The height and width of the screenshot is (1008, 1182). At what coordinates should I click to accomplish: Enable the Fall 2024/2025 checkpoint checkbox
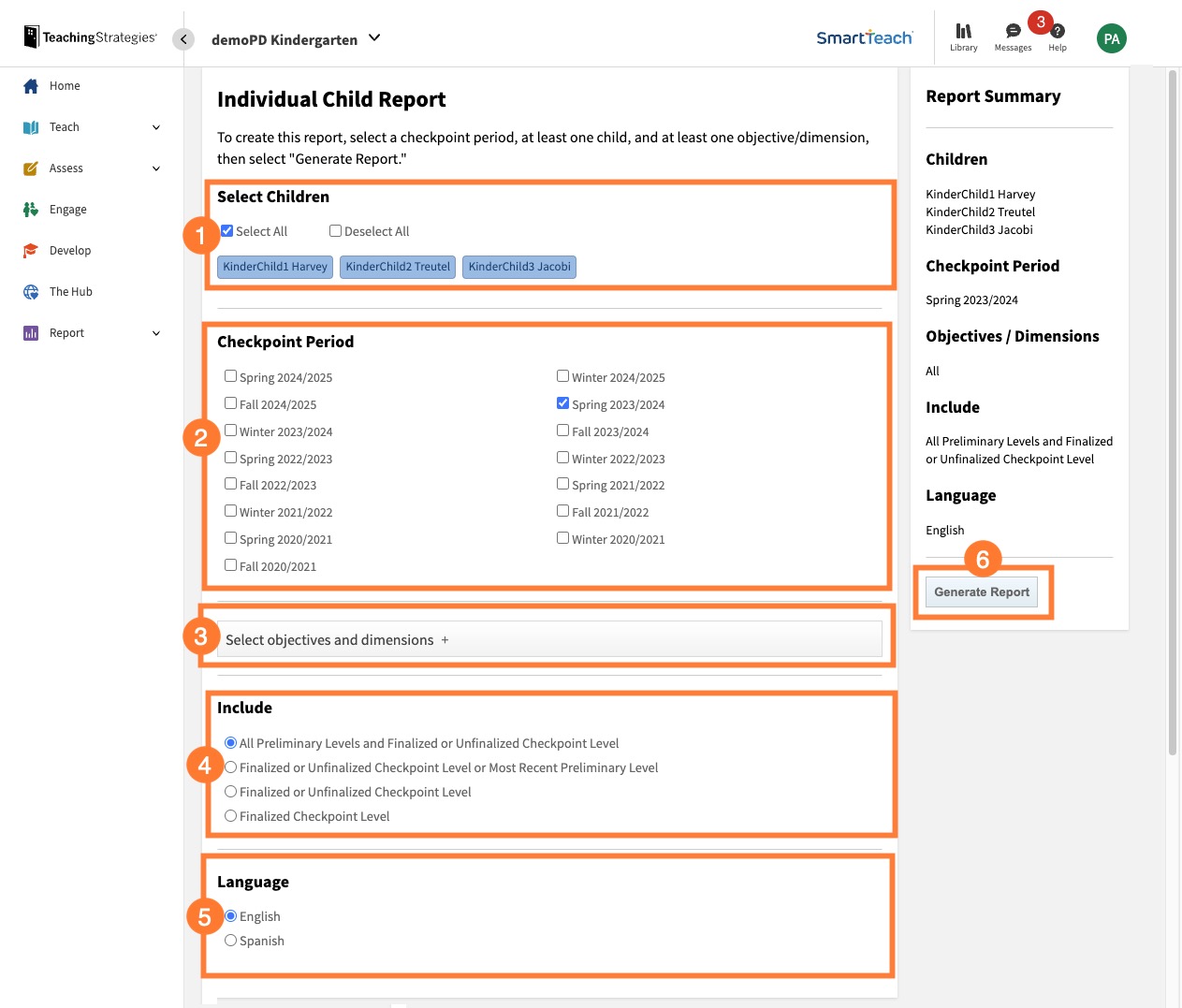pyautogui.click(x=230, y=403)
